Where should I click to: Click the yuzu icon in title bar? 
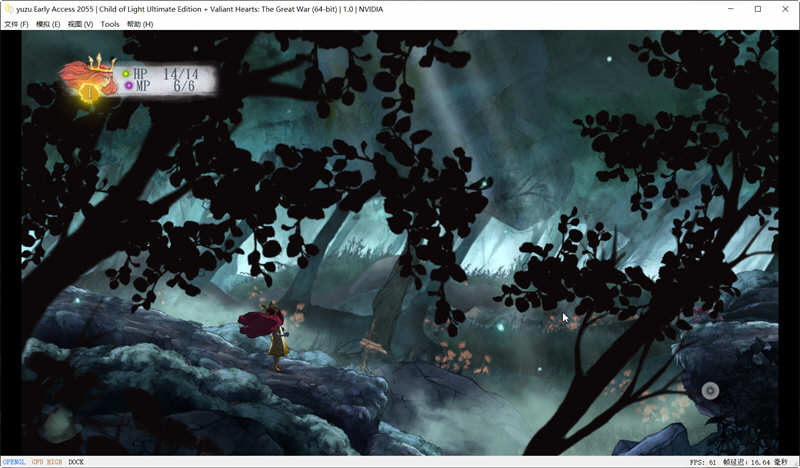(8, 9)
